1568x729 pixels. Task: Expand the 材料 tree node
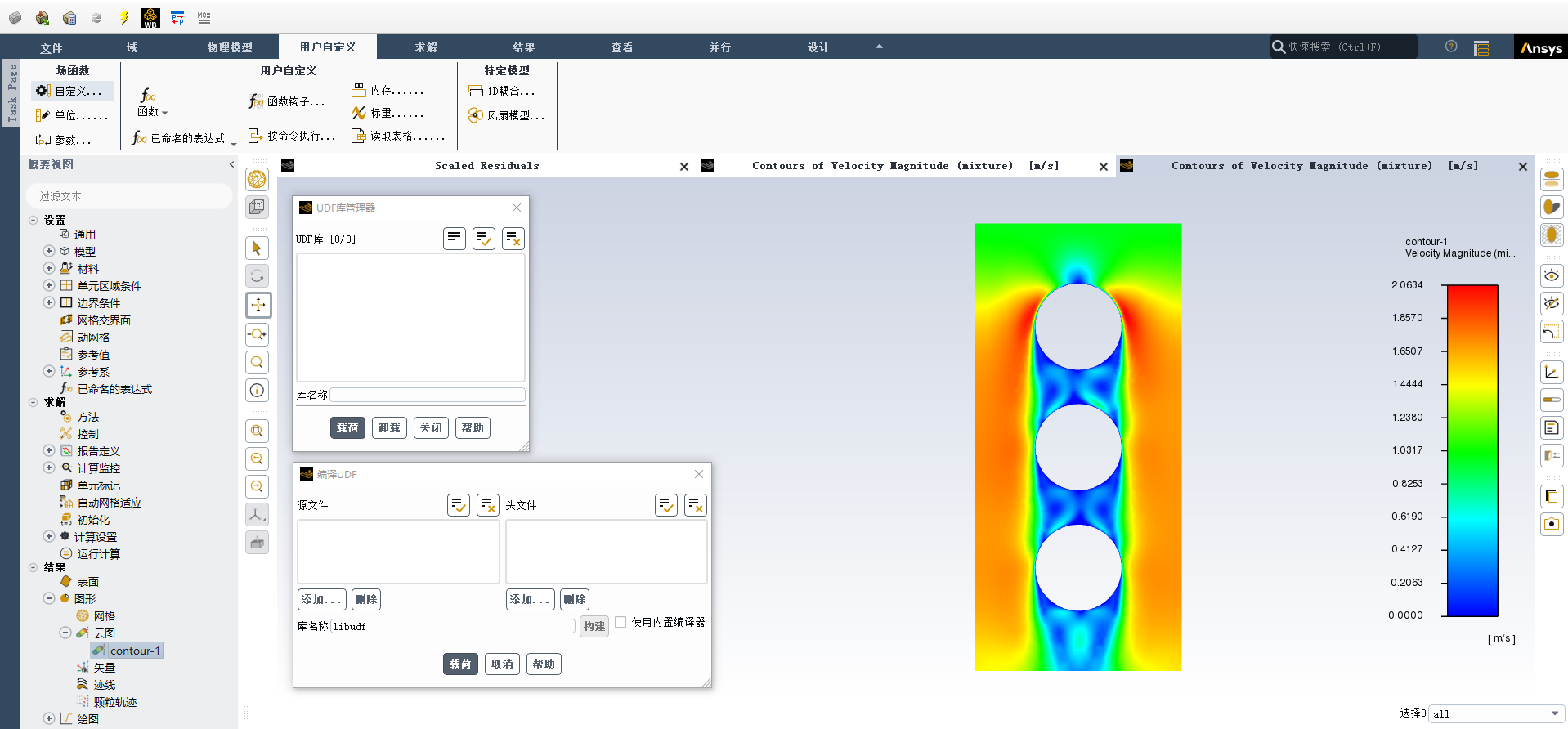[x=49, y=268]
